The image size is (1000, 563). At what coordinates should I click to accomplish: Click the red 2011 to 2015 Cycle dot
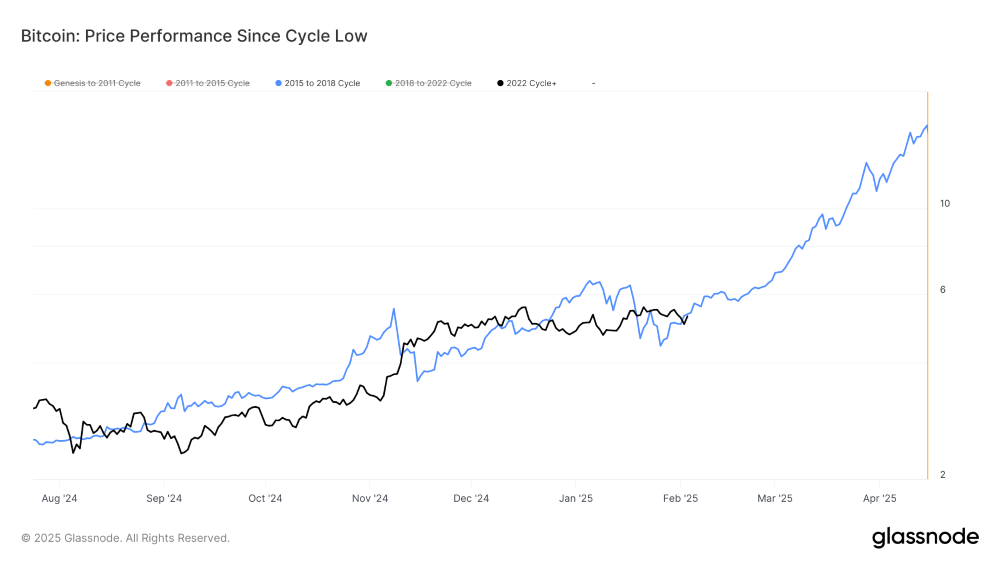tap(169, 83)
